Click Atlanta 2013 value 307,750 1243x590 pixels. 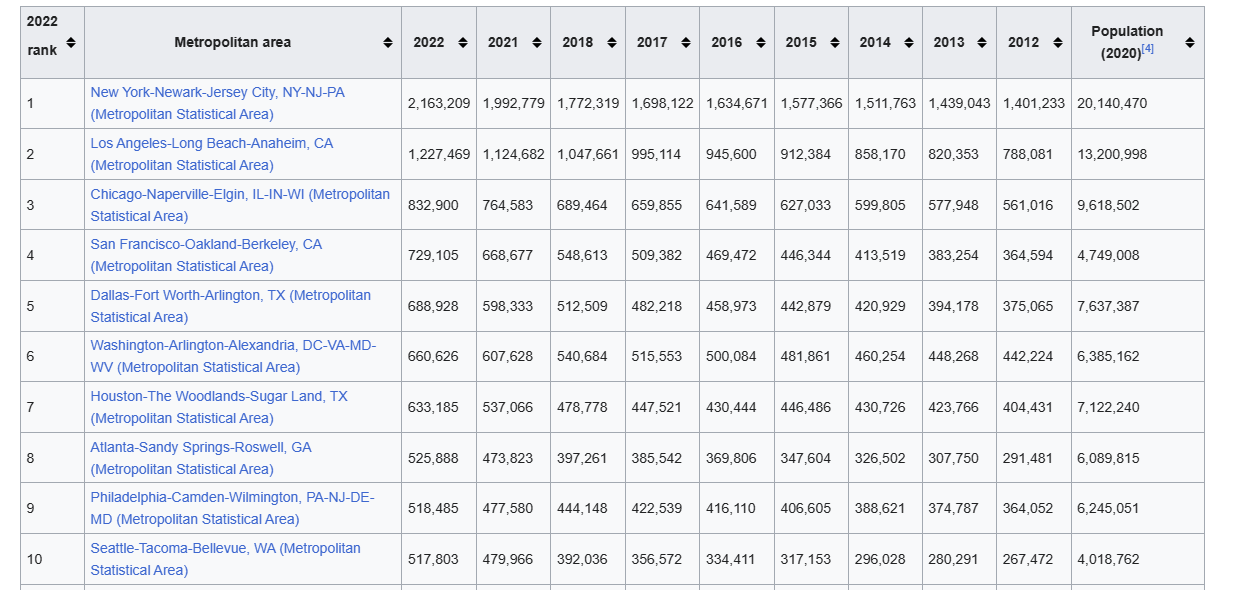pyautogui.click(x=954, y=458)
